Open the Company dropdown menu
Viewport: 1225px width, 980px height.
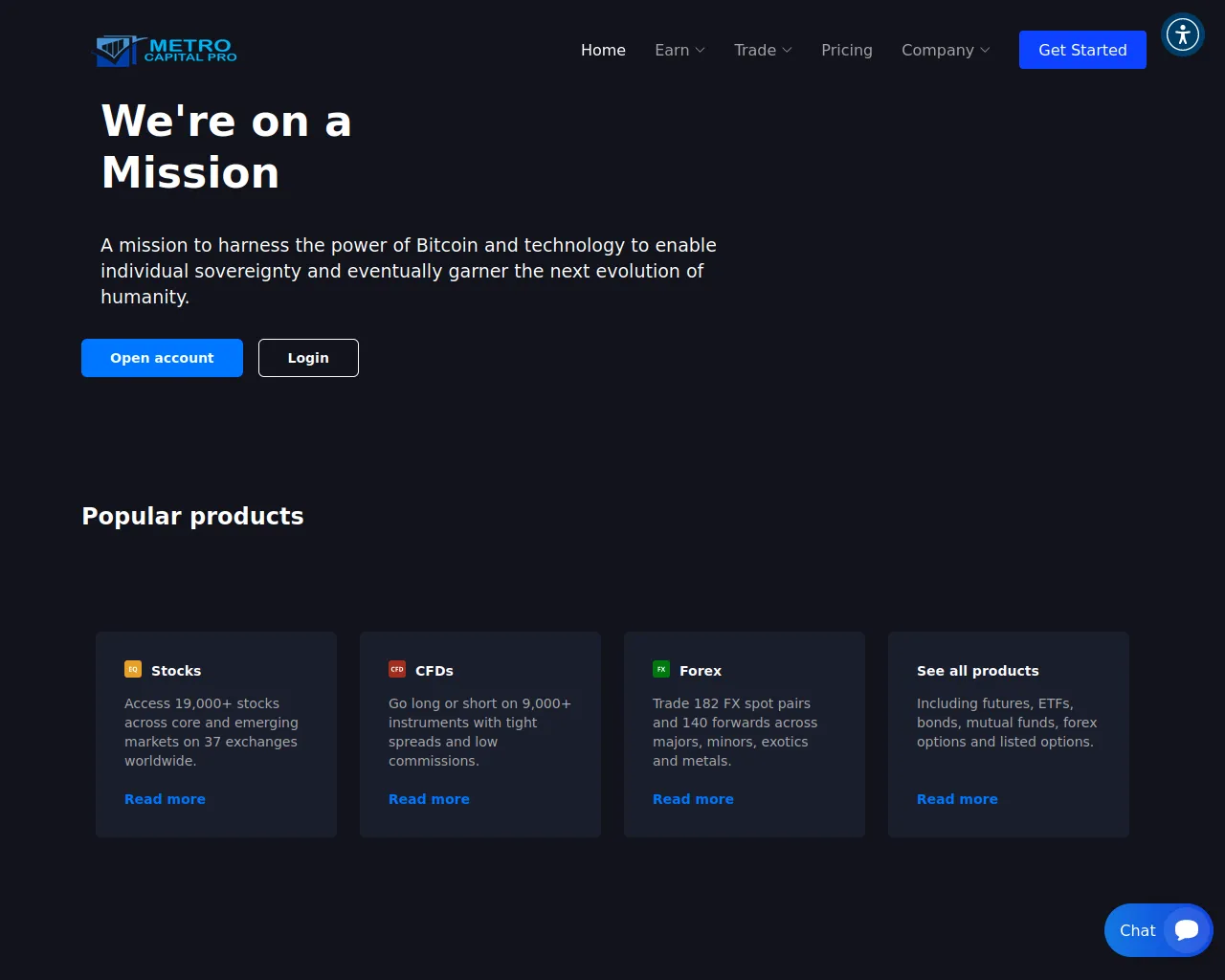946,50
